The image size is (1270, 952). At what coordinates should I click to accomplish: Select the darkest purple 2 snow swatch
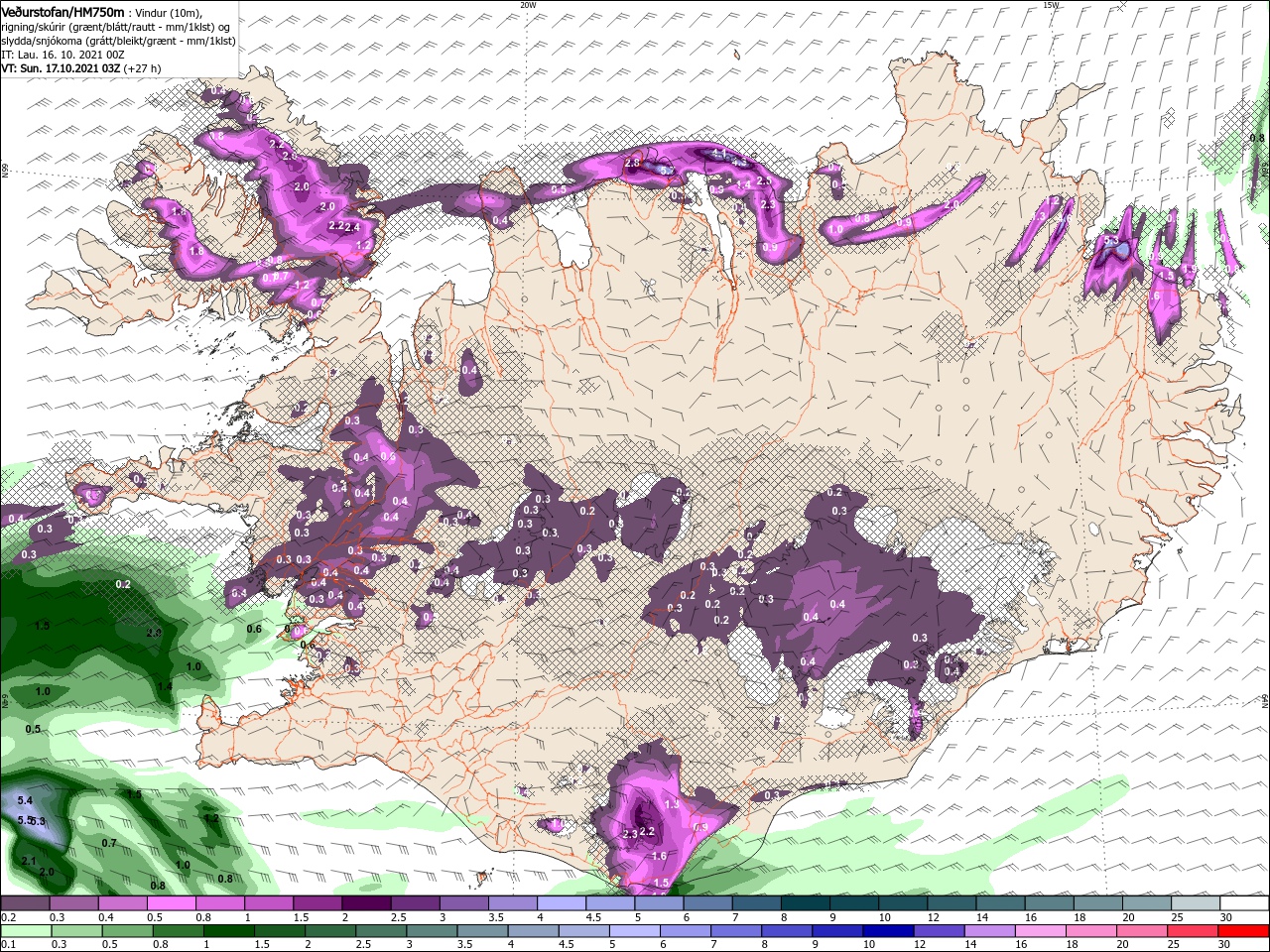366,903
